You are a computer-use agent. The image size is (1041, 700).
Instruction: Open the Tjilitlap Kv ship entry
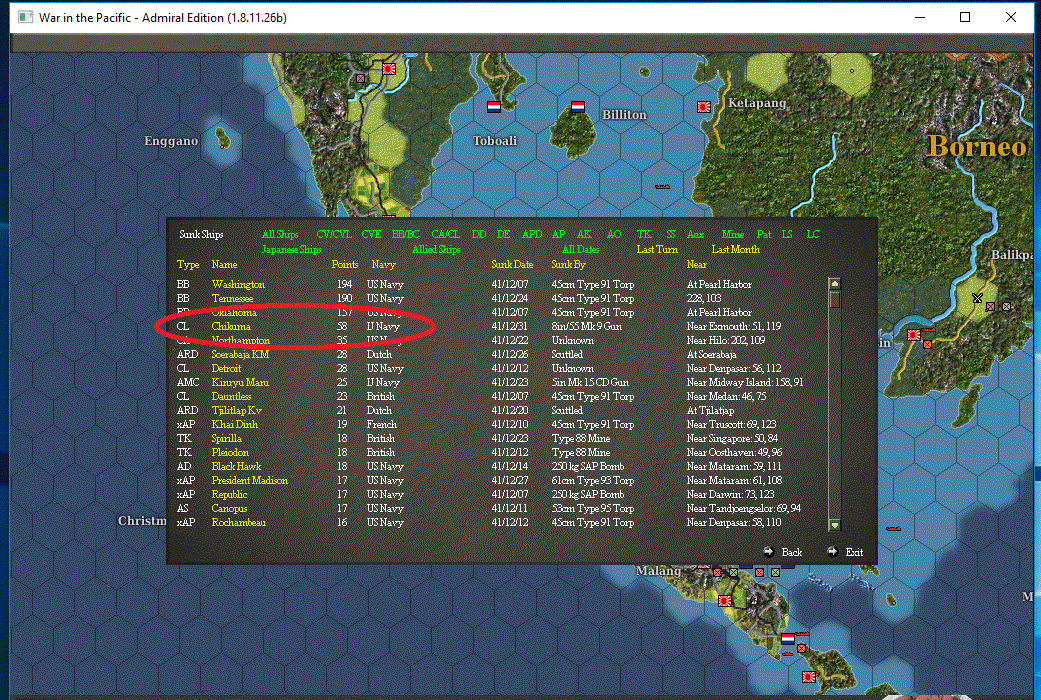236,410
